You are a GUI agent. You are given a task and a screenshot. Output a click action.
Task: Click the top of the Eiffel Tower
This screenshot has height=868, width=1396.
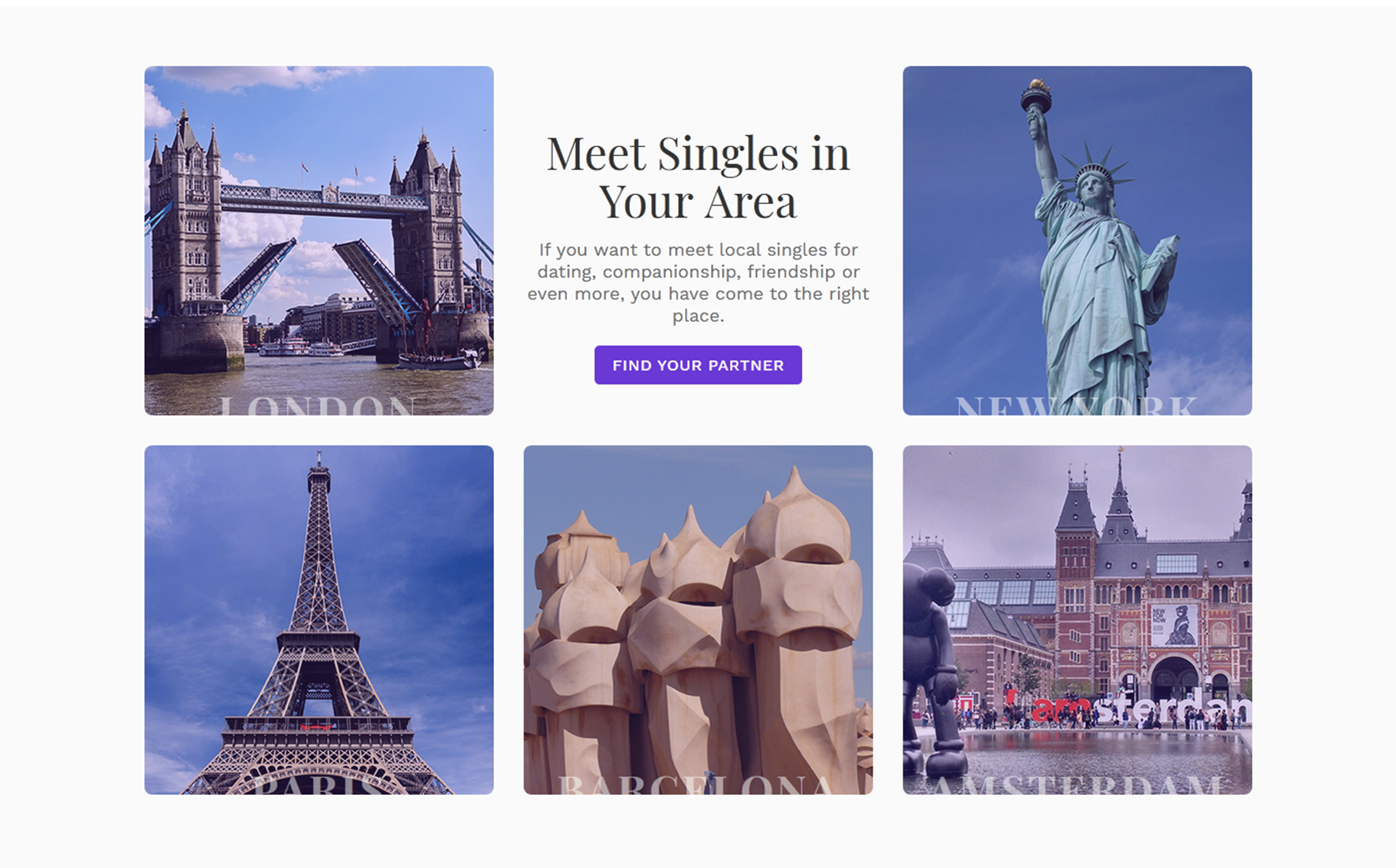point(318,472)
